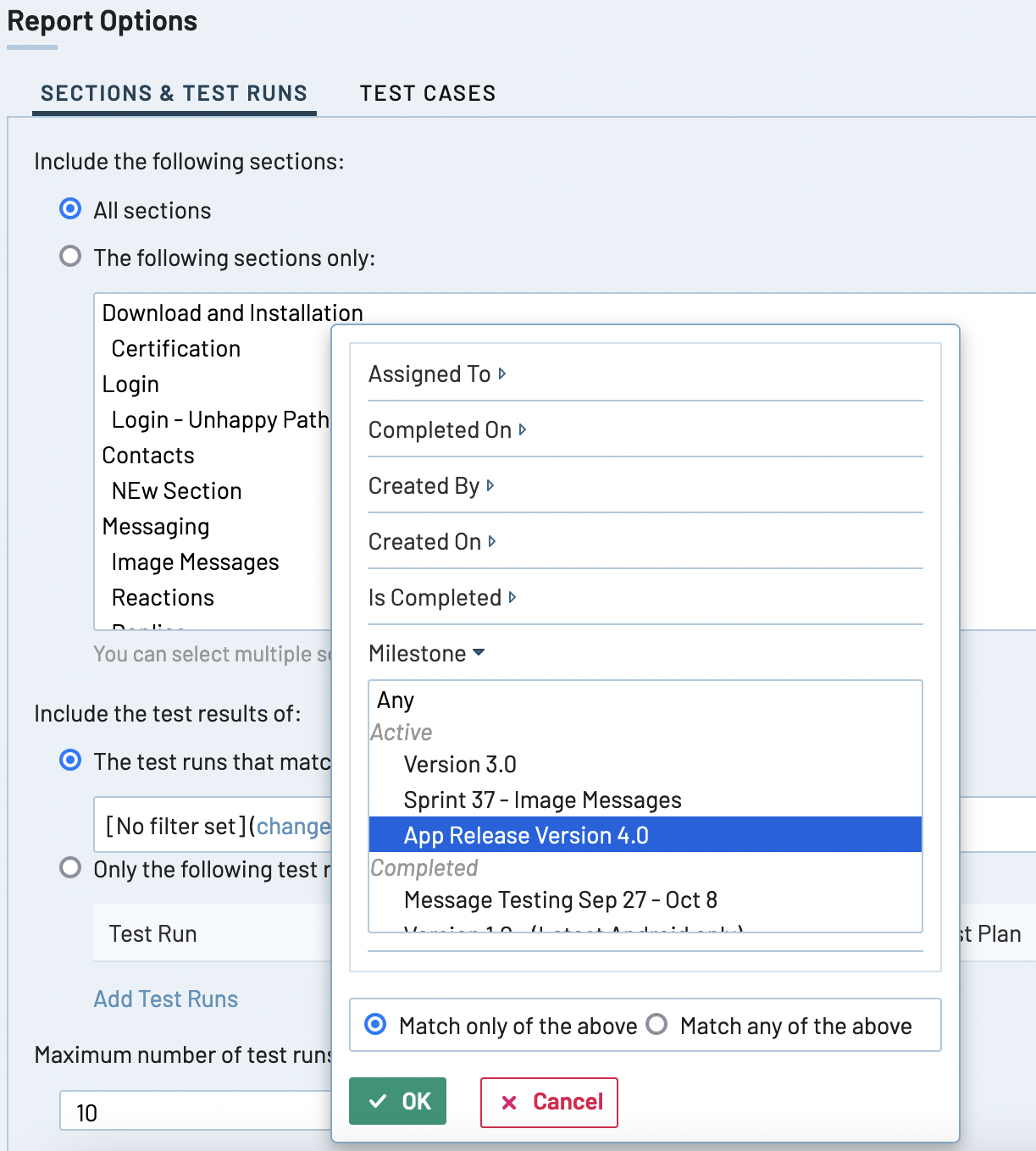
Task: Switch to the Test Cases tab
Action: [x=427, y=93]
